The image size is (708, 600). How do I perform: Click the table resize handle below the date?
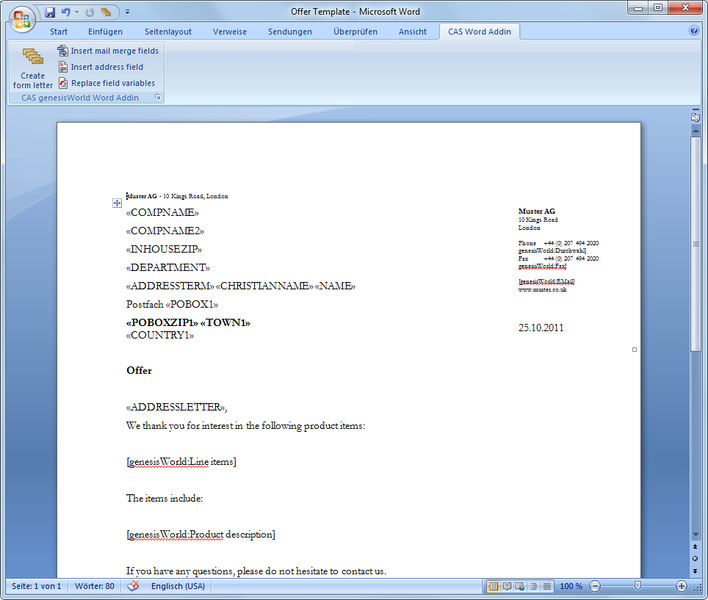pyautogui.click(x=634, y=349)
